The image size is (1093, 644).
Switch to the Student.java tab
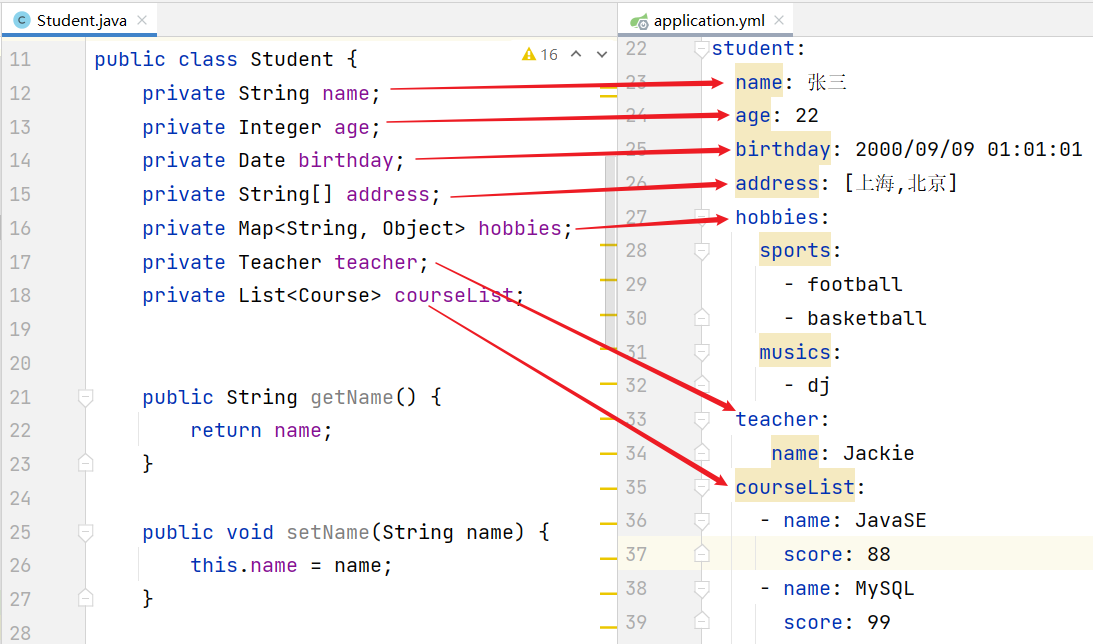[79, 20]
